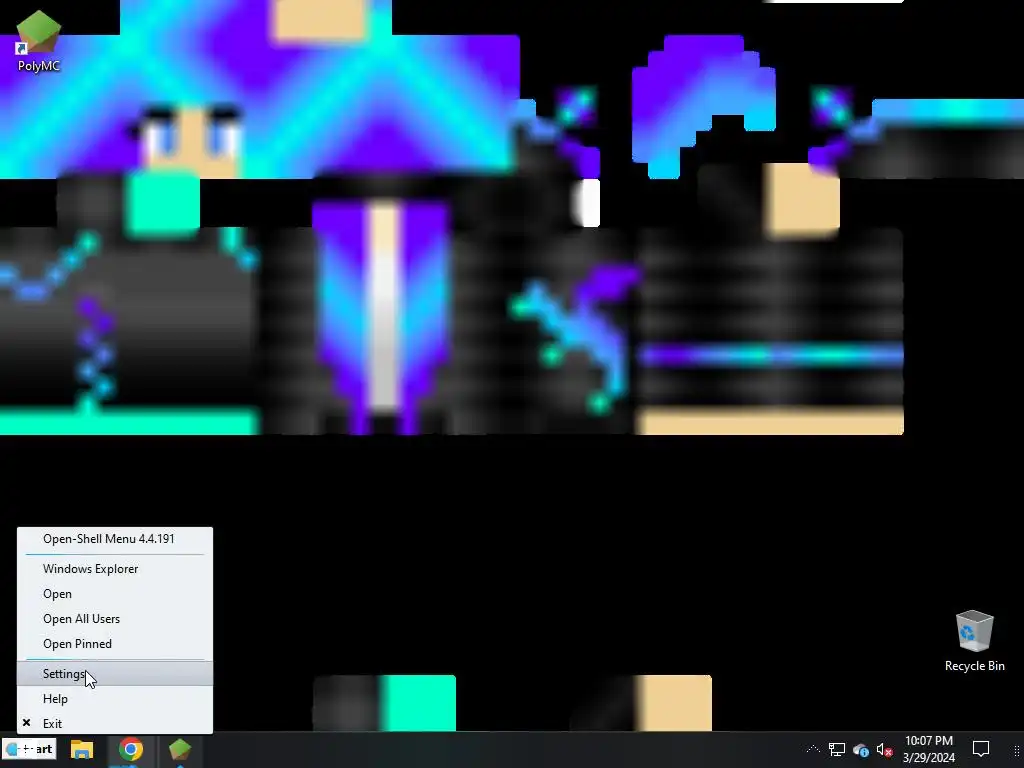Select Open All Users menu entry
1024x768 pixels.
115,619
